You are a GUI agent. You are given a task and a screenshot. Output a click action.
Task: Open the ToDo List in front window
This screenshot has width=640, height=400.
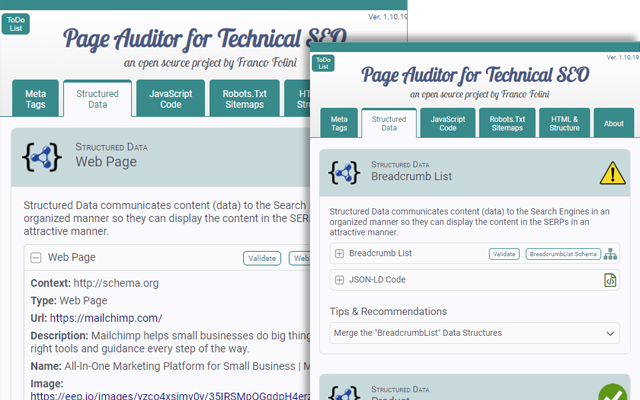[x=323, y=63]
